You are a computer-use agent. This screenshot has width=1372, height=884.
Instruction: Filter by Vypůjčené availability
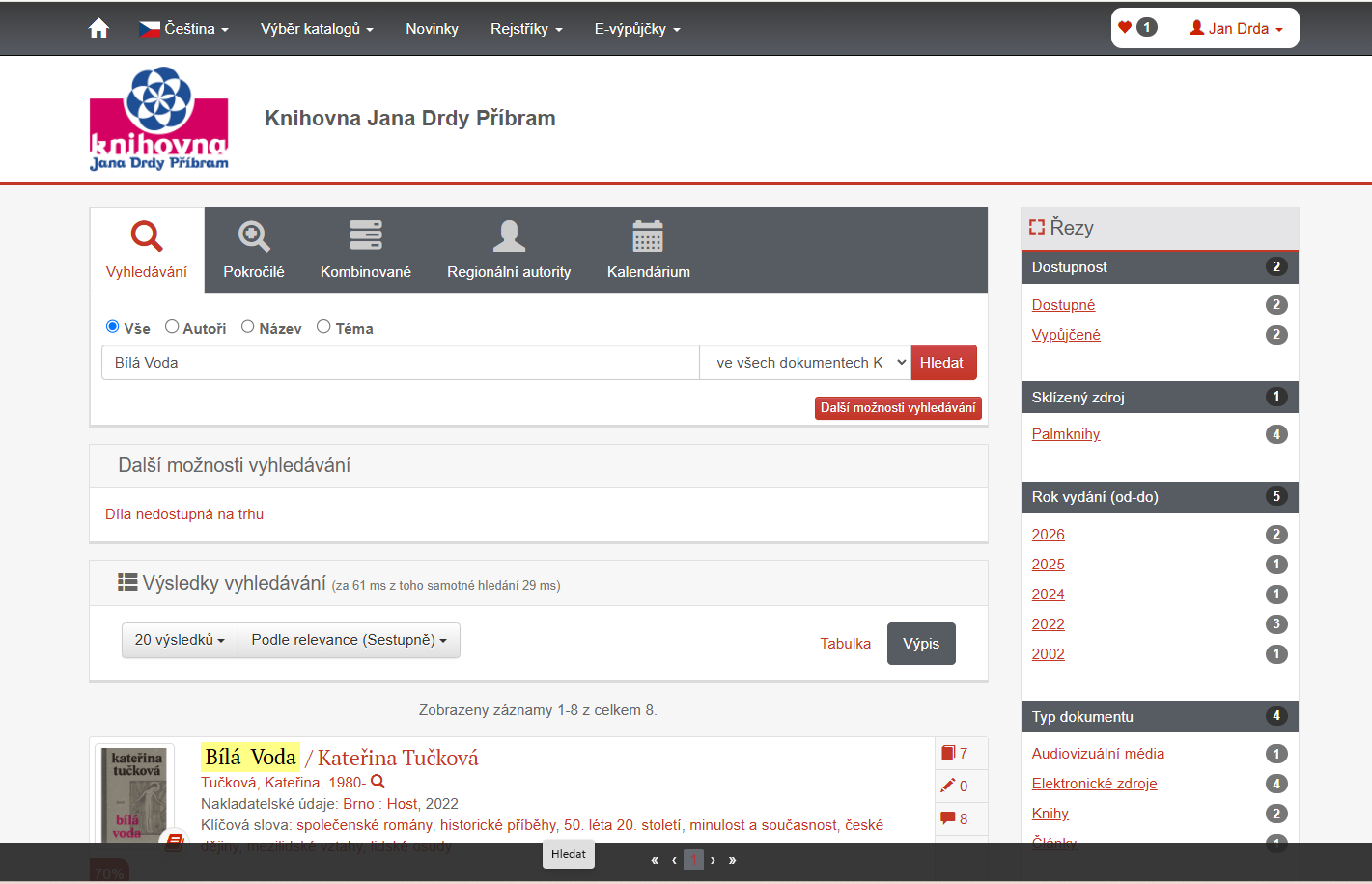(1066, 335)
